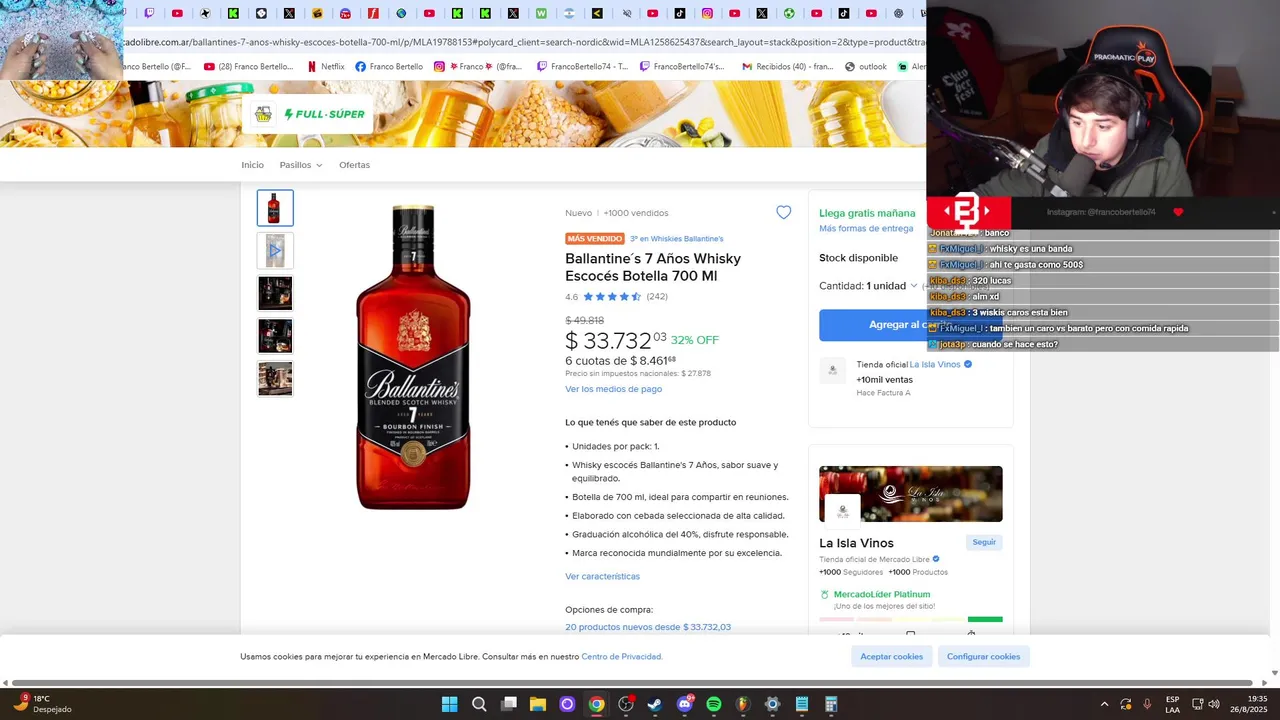Open Spotify from taskbar

(714, 704)
